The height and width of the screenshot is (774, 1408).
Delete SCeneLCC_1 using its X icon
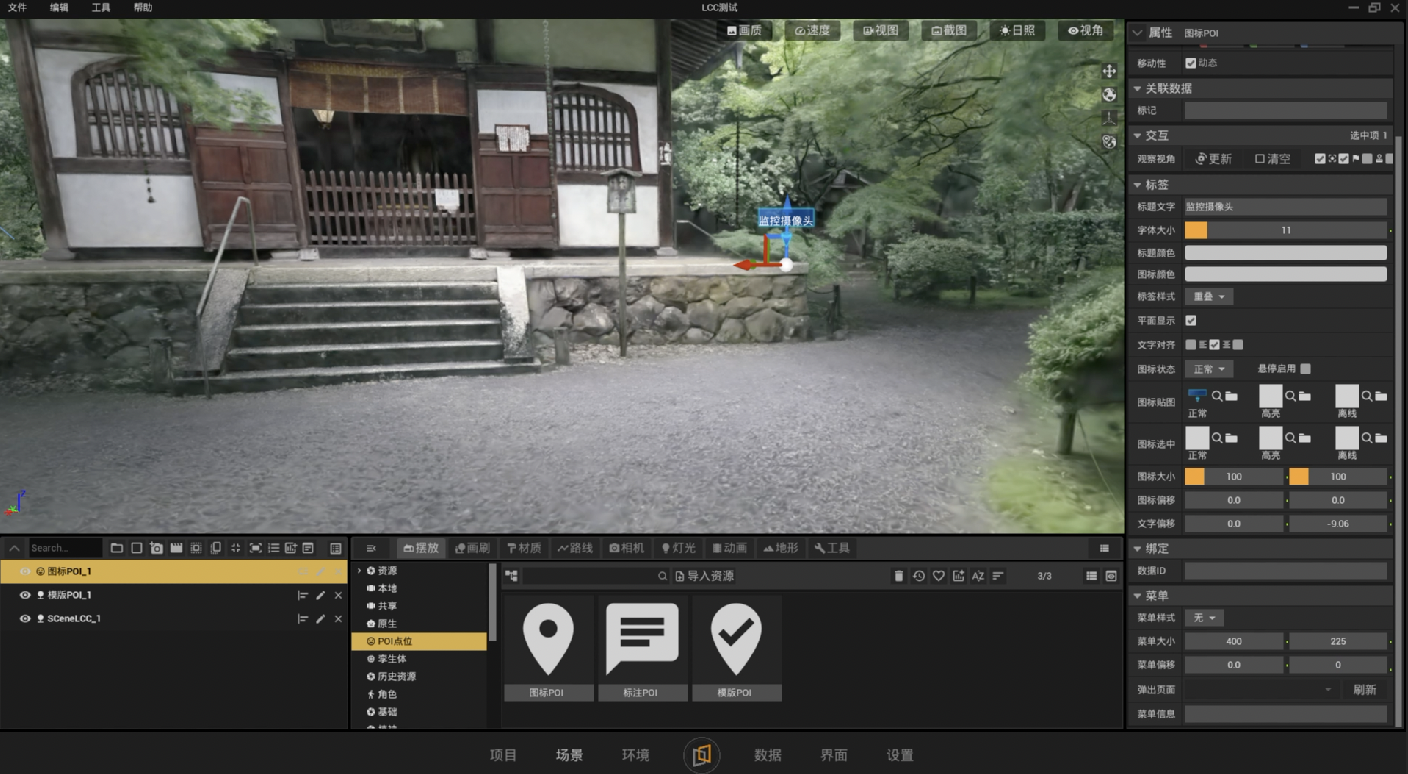(x=338, y=619)
